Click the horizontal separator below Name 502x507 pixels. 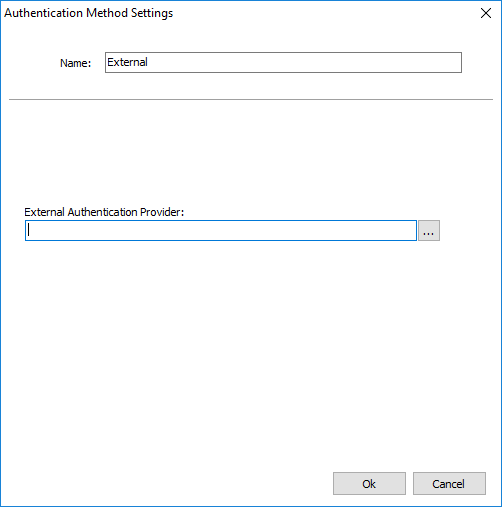tap(251, 99)
